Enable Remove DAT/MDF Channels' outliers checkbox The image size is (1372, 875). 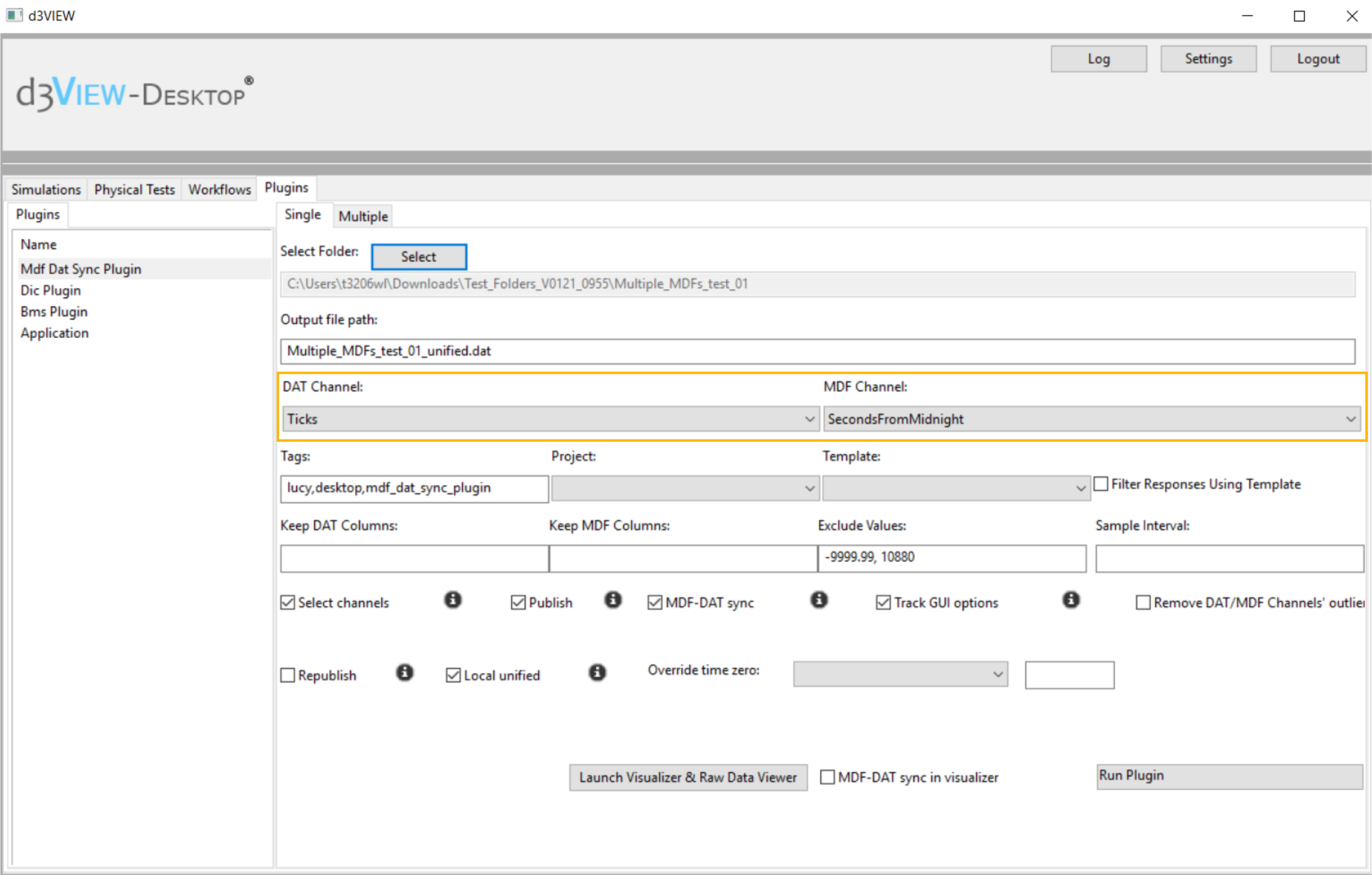1142,602
